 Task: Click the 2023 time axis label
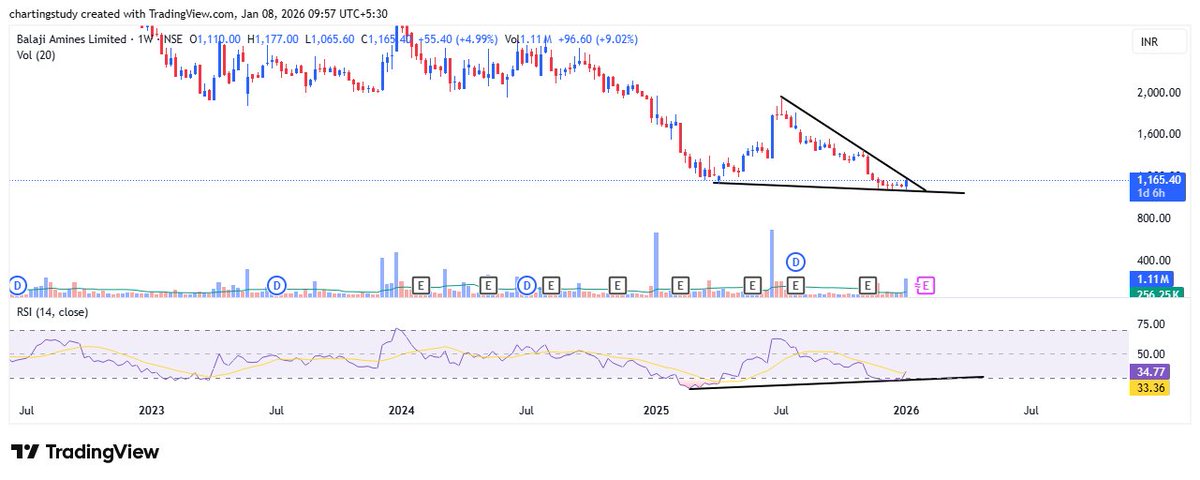[151, 411]
